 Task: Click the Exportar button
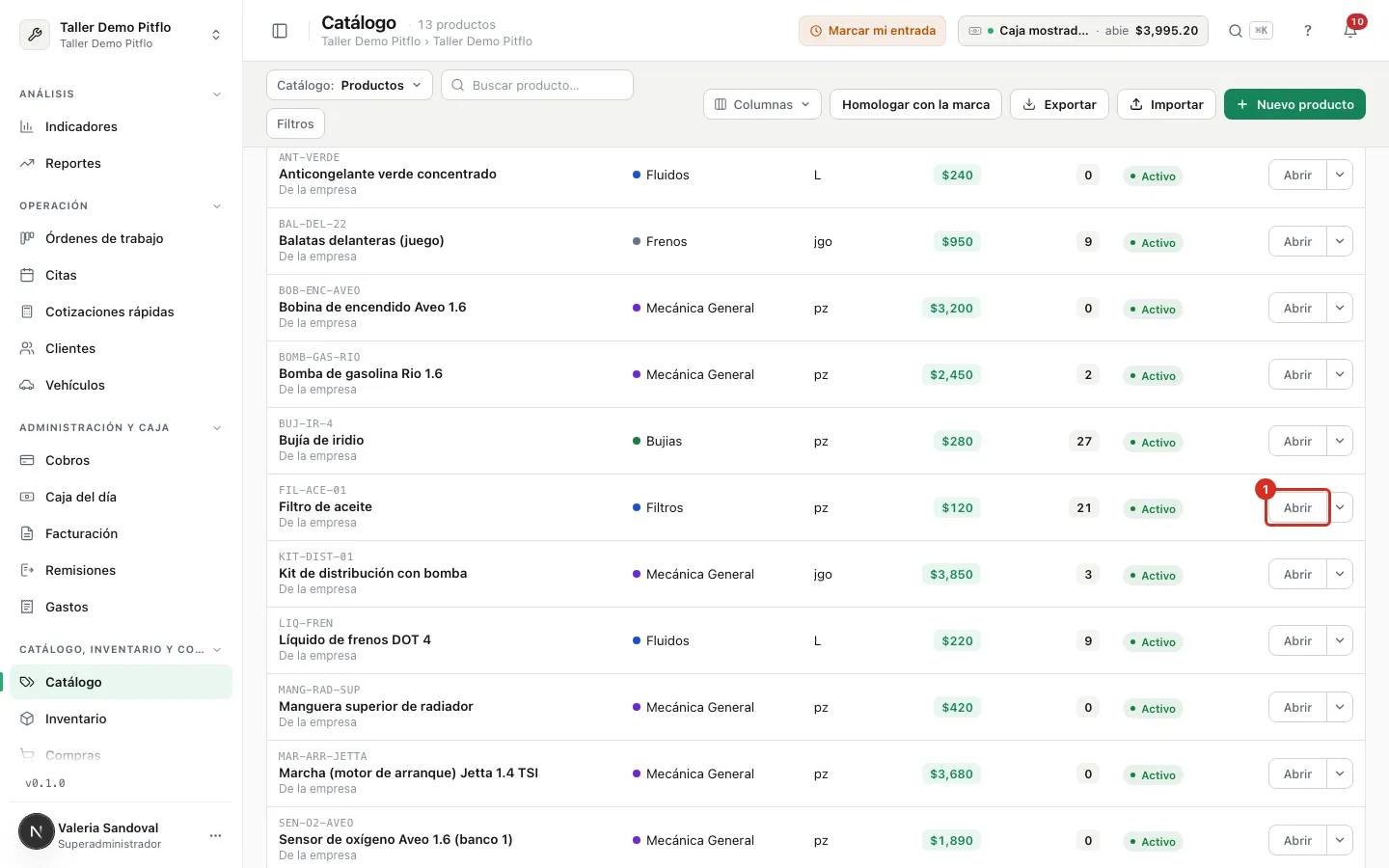pyautogui.click(x=1059, y=104)
